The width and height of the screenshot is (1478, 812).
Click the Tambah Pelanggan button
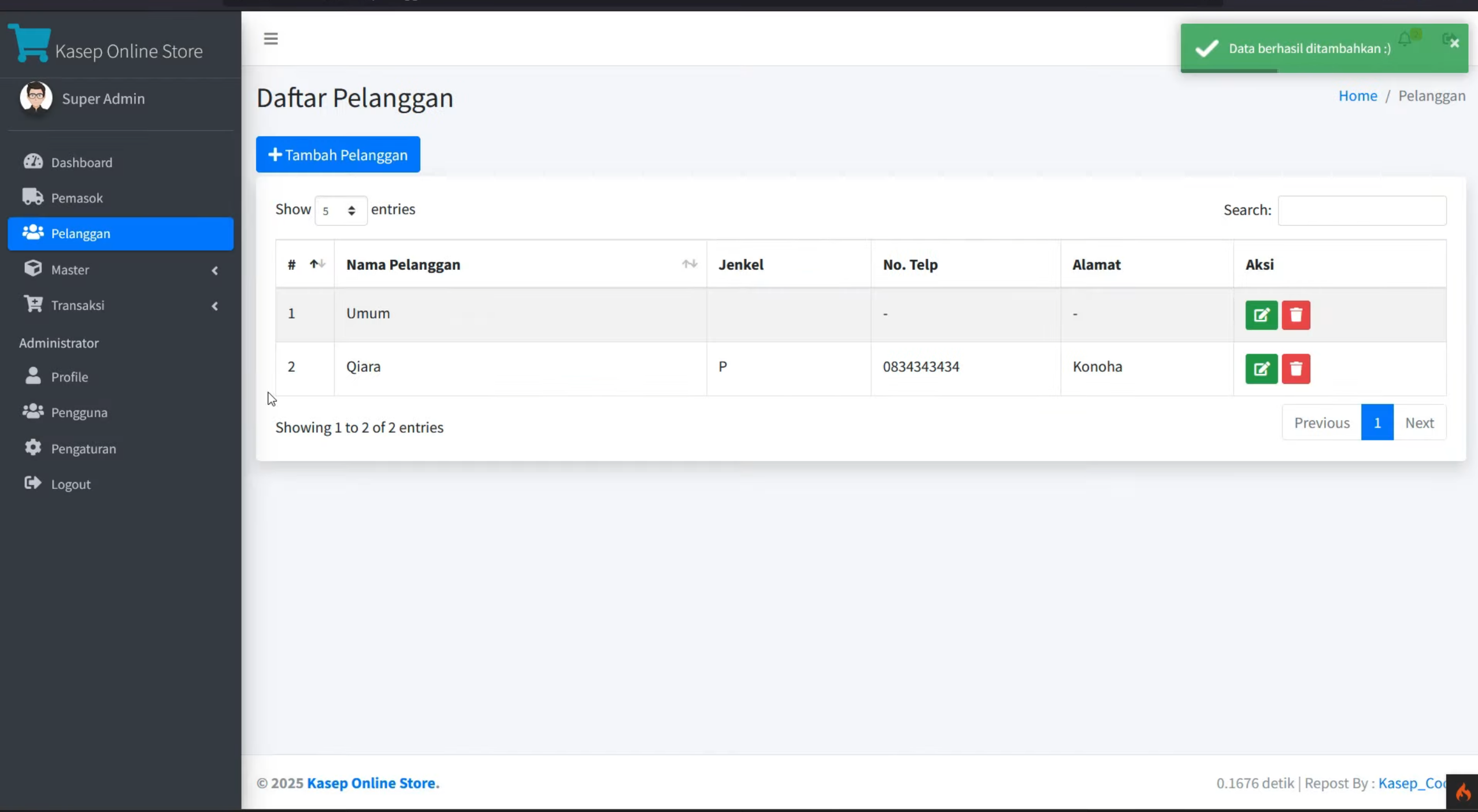pos(338,154)
